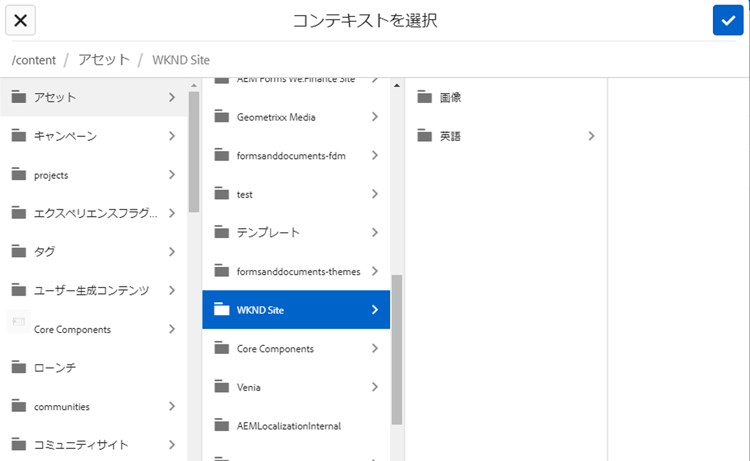Screen dimensions: 750x461
Task: Click the コミュニティサイト folder icon
Action: click(x=19, y=445)
